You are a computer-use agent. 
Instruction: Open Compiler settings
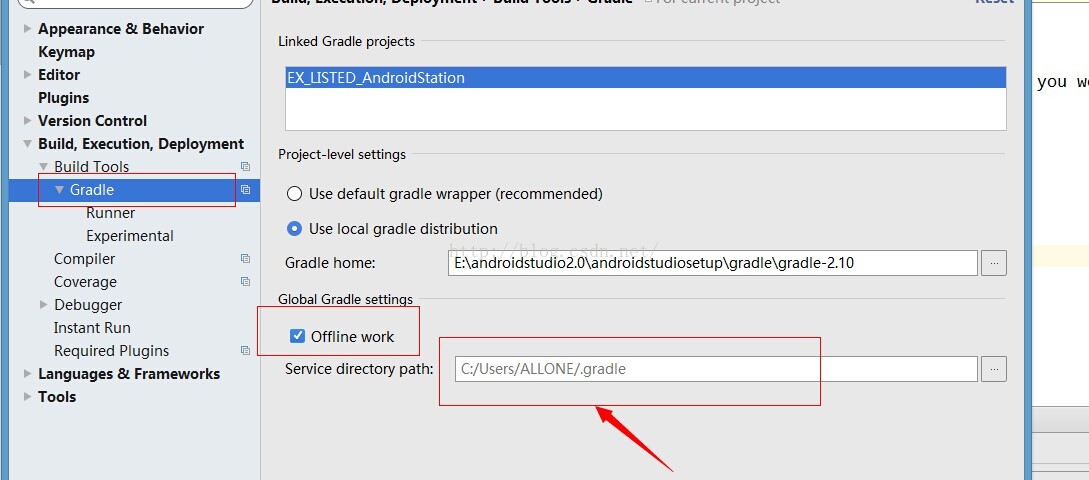pyautogui.click(x=84, y=258)
